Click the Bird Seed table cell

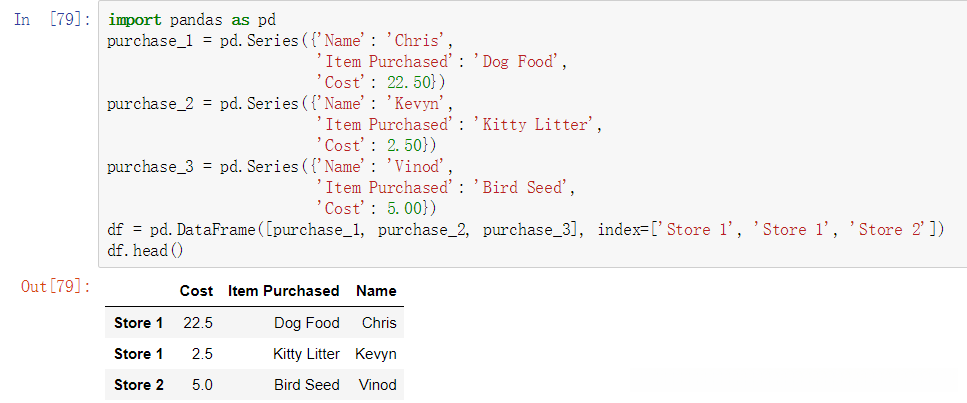tap(307, 385)
